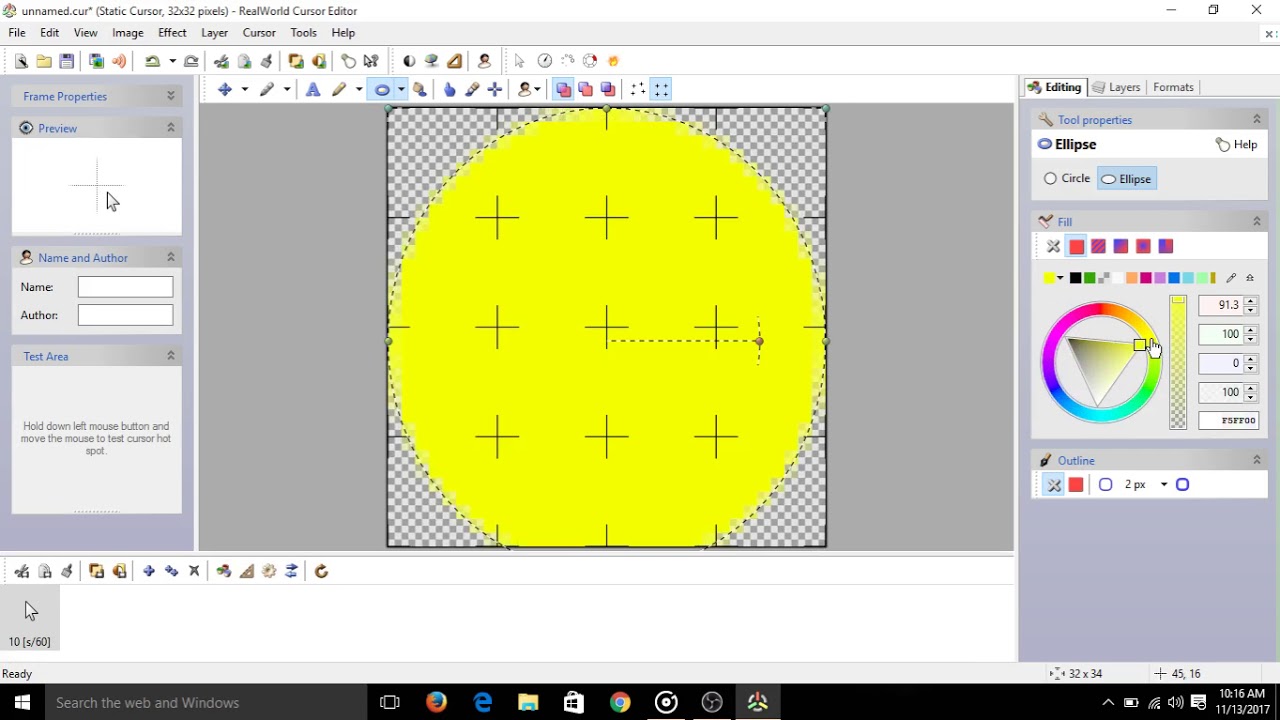Create a new file with the New icon
Screen dimensions: 1280x720
[x=21, y=61]
